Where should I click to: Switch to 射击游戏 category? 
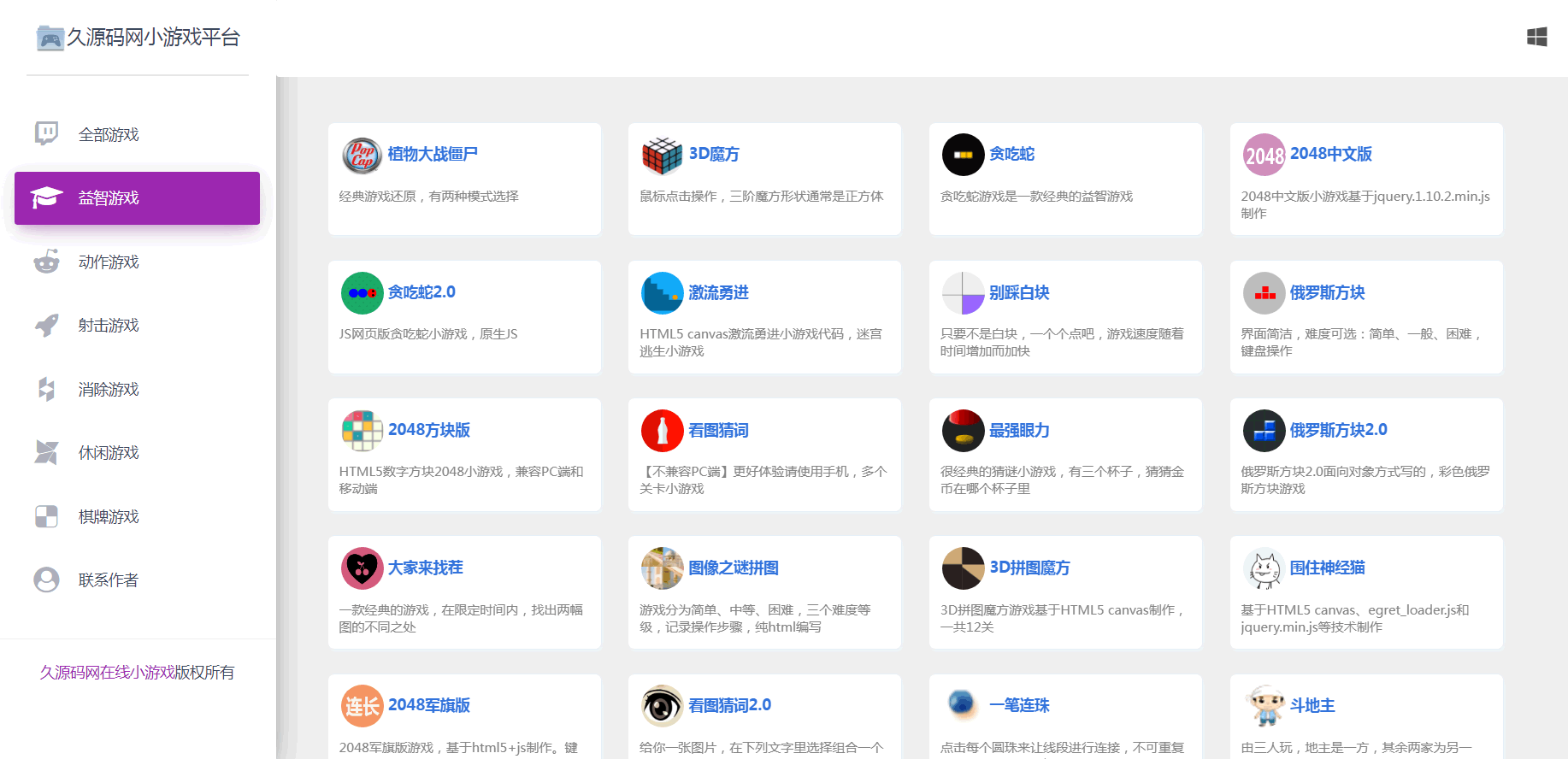(x=108, y=326)
